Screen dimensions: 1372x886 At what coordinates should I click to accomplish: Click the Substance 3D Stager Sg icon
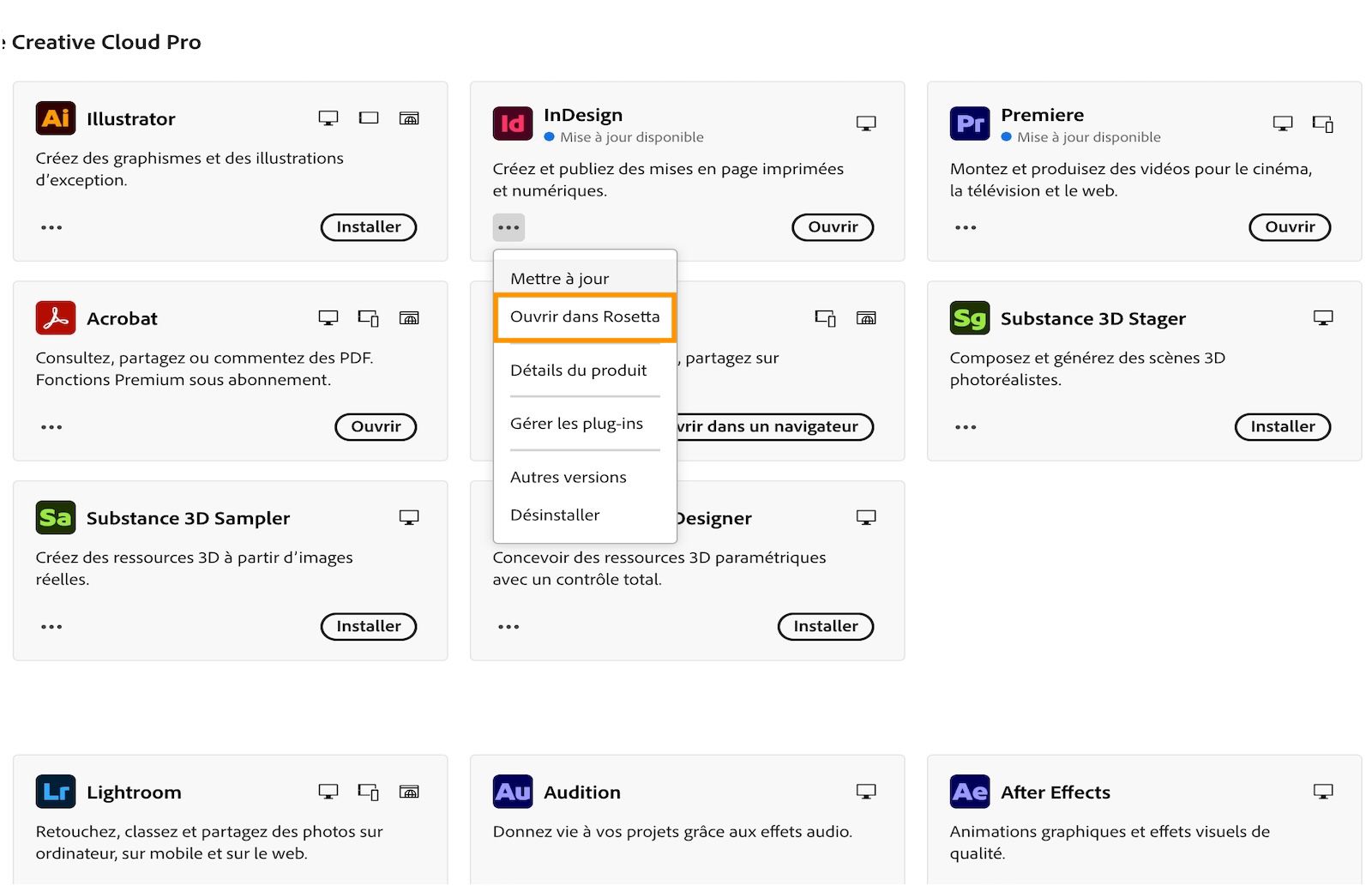[970, 318]
